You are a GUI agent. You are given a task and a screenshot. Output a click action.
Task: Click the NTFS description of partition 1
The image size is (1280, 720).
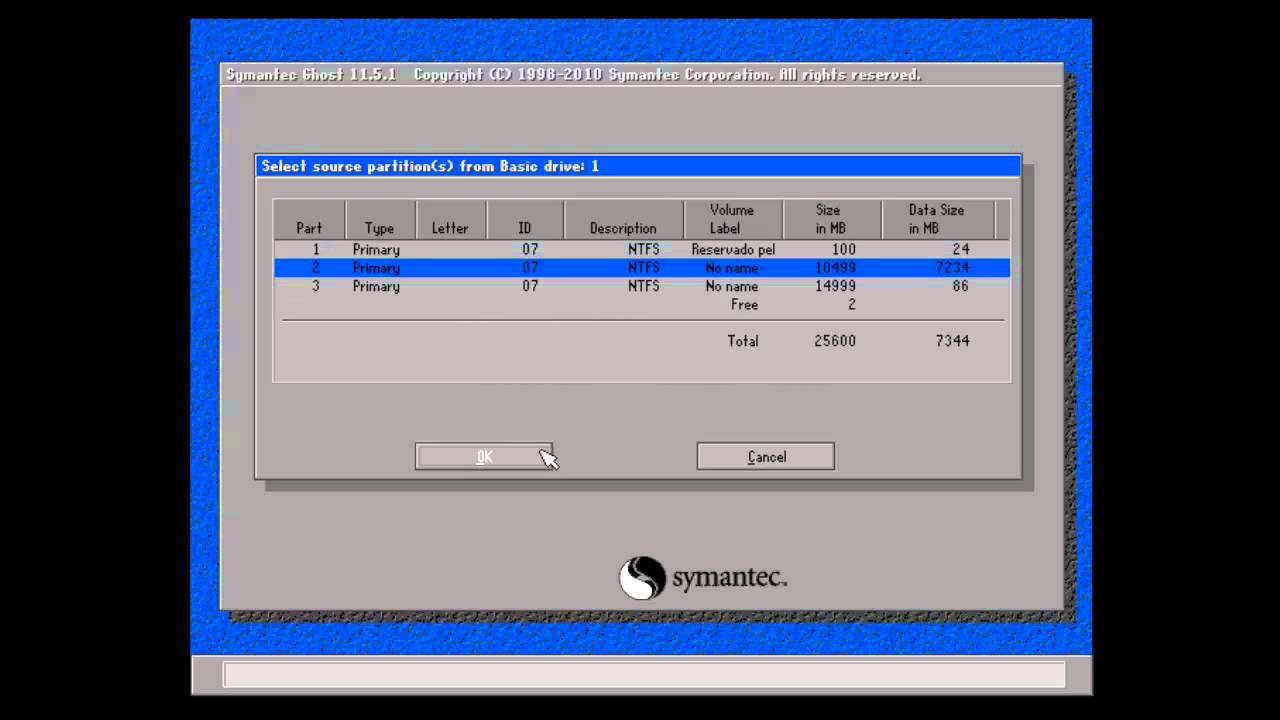click(644, 249)
